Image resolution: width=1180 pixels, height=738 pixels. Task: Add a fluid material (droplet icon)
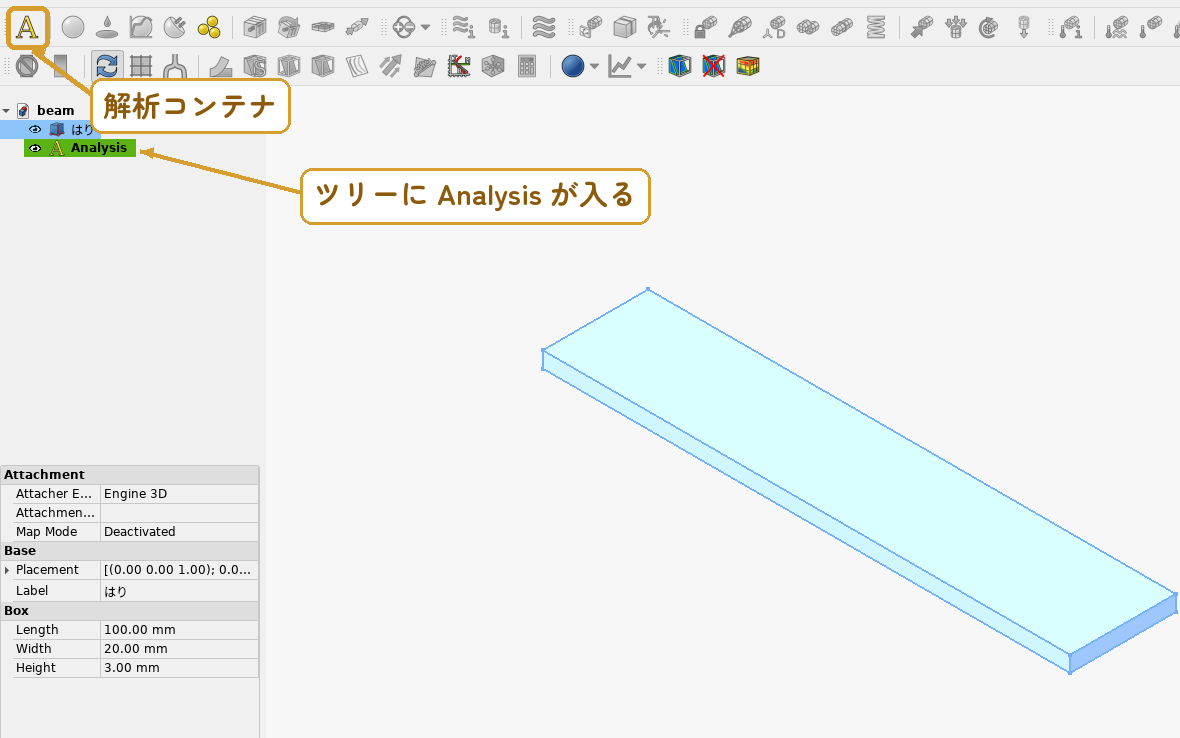tap(108, 28)
